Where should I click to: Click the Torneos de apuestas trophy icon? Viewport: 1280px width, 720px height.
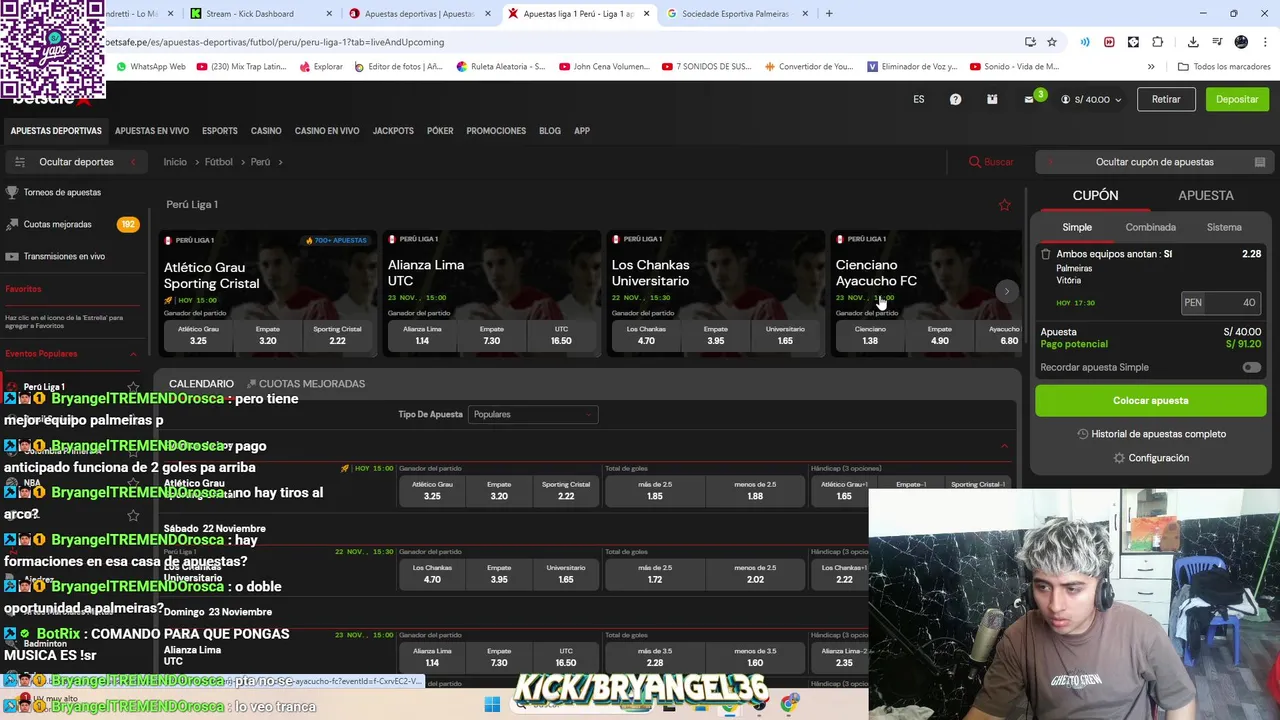pos(12,192)
